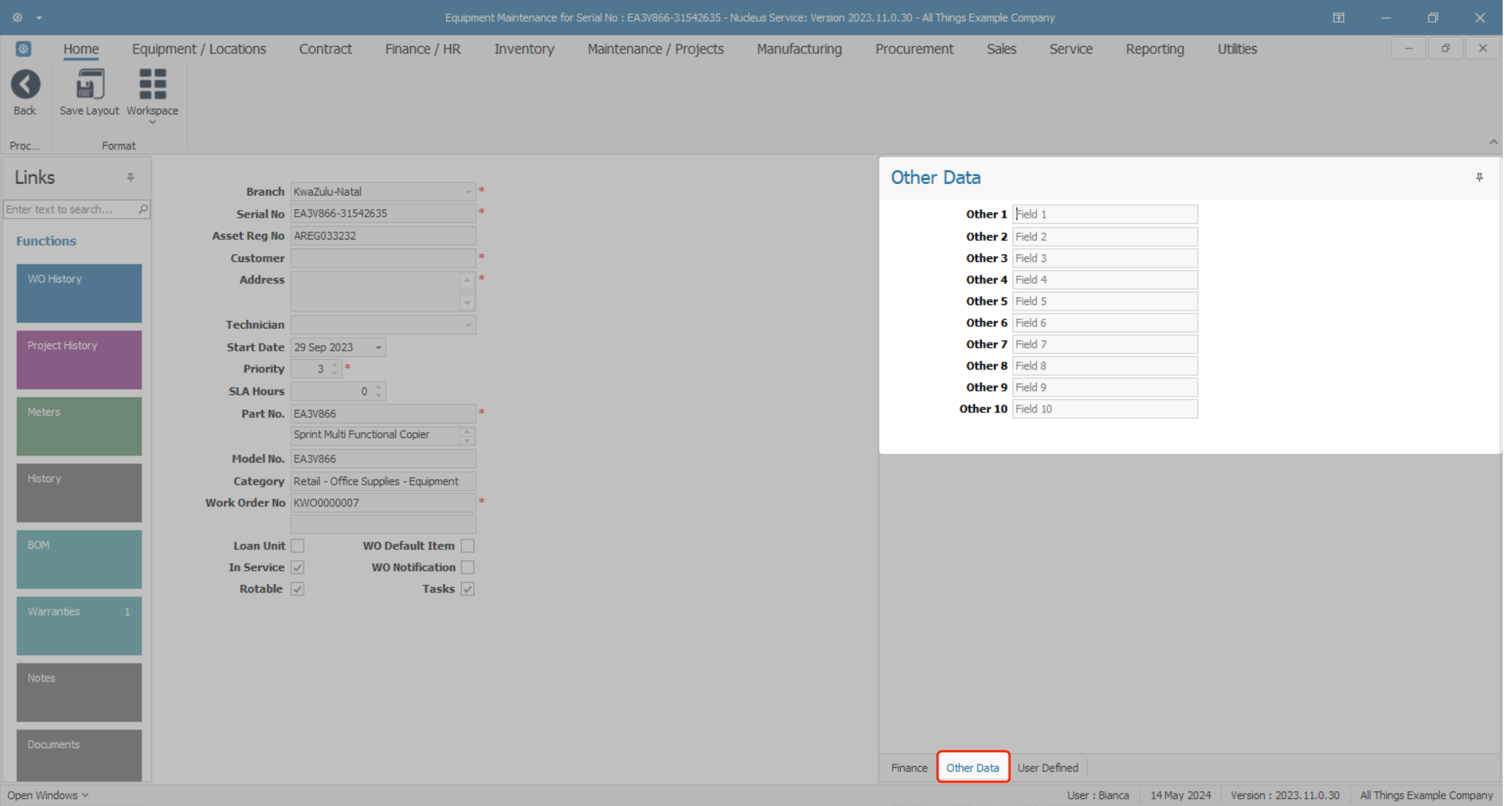Open the WO History tile
This screenshot has height=806, width=1512.
click(79, 293)
